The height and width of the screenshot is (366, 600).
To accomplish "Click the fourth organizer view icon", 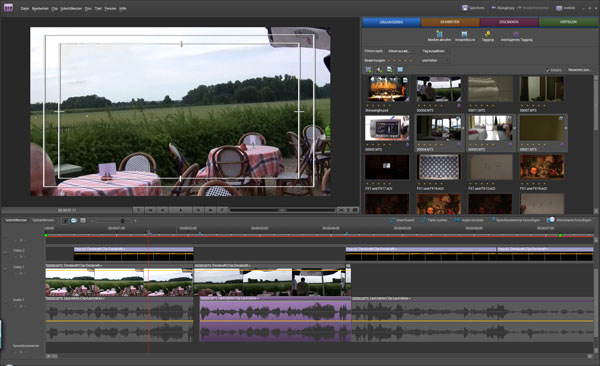I will (x=400, y=69).
